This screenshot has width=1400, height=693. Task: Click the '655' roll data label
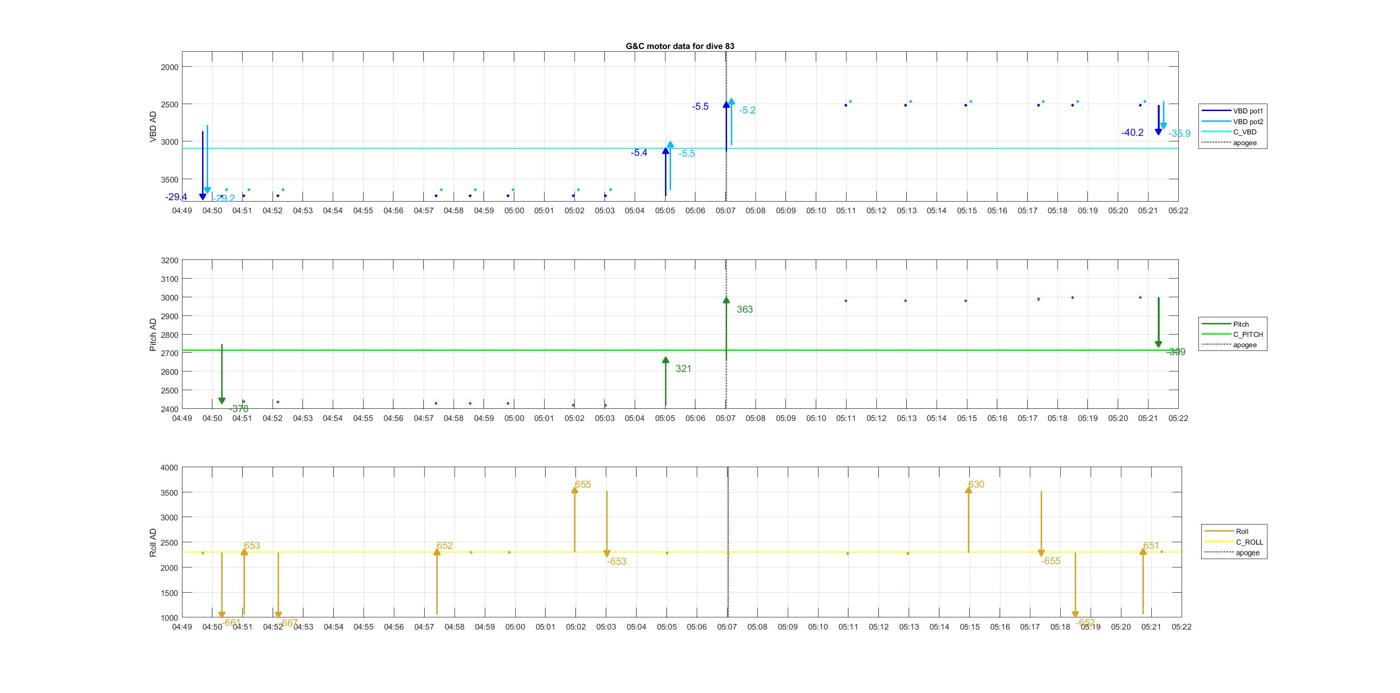pos(583,485)
